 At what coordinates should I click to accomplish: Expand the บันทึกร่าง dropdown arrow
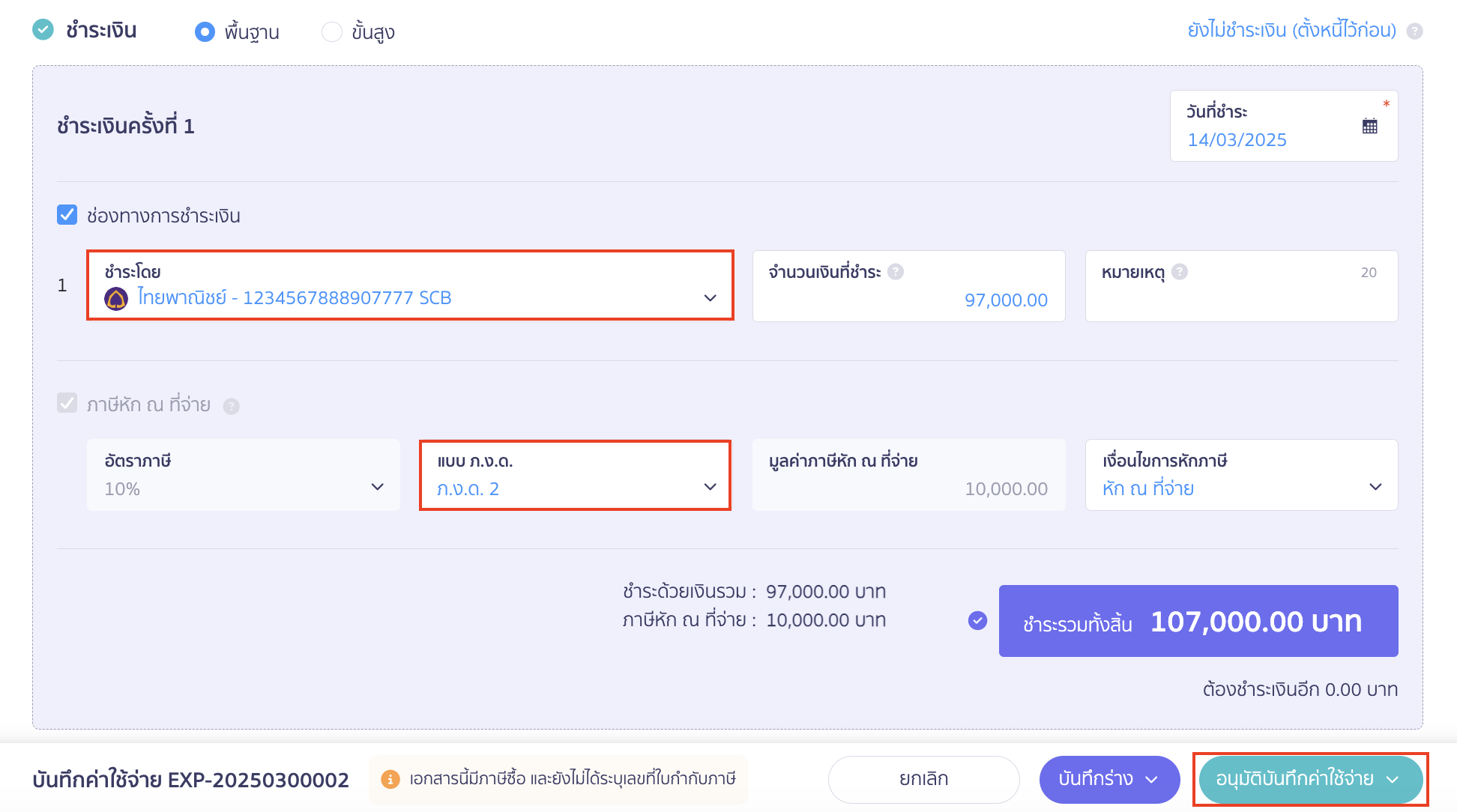[1152, 779]
